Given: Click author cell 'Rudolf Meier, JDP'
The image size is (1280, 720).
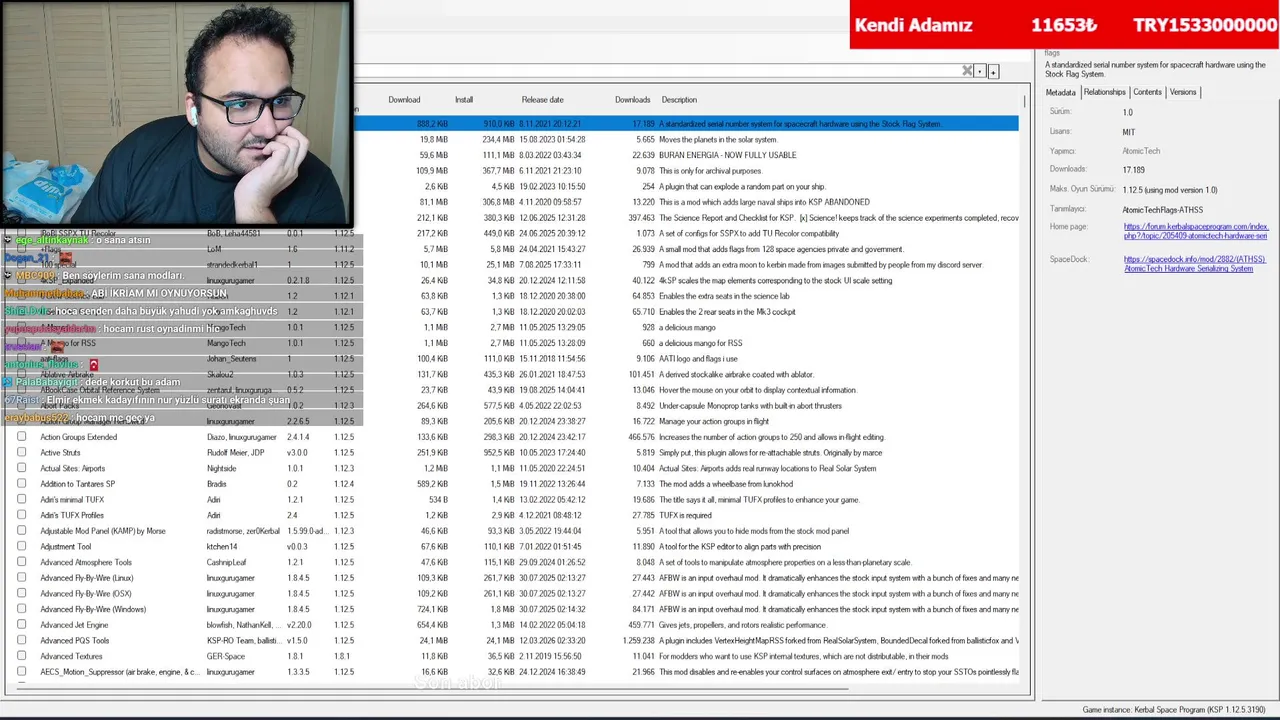Looking at the screenshot, I should coord(236,453).
